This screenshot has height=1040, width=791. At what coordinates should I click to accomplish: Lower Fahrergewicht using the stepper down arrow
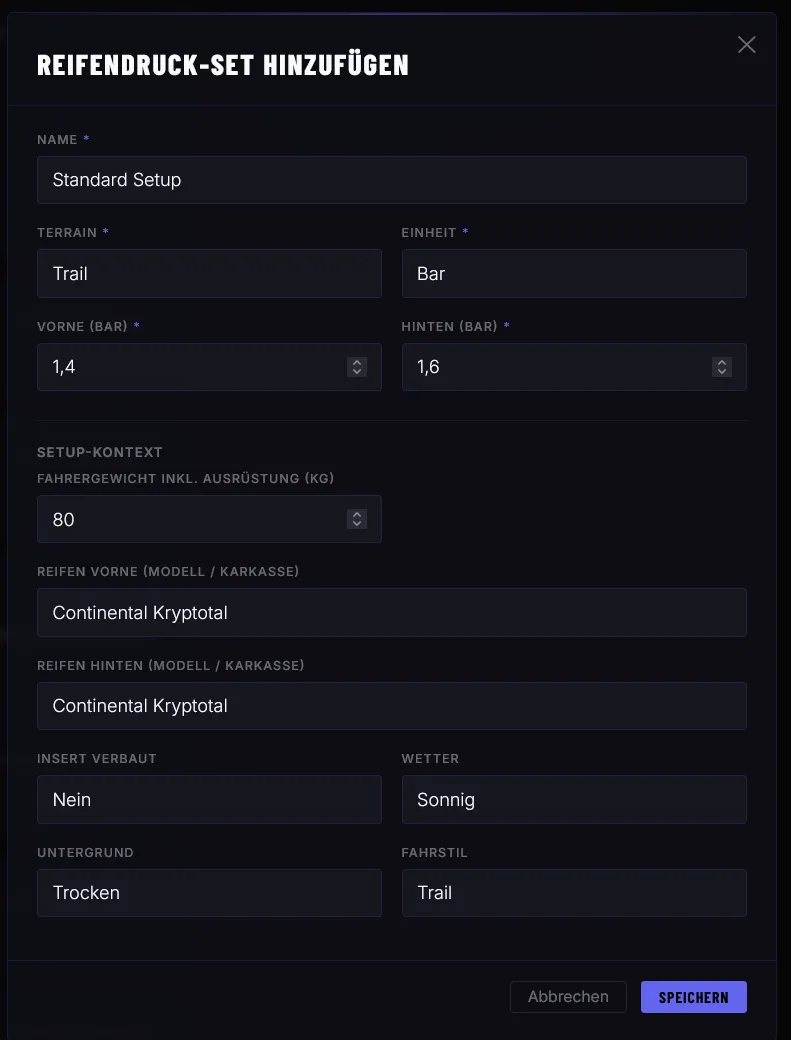tap(357, 524)
